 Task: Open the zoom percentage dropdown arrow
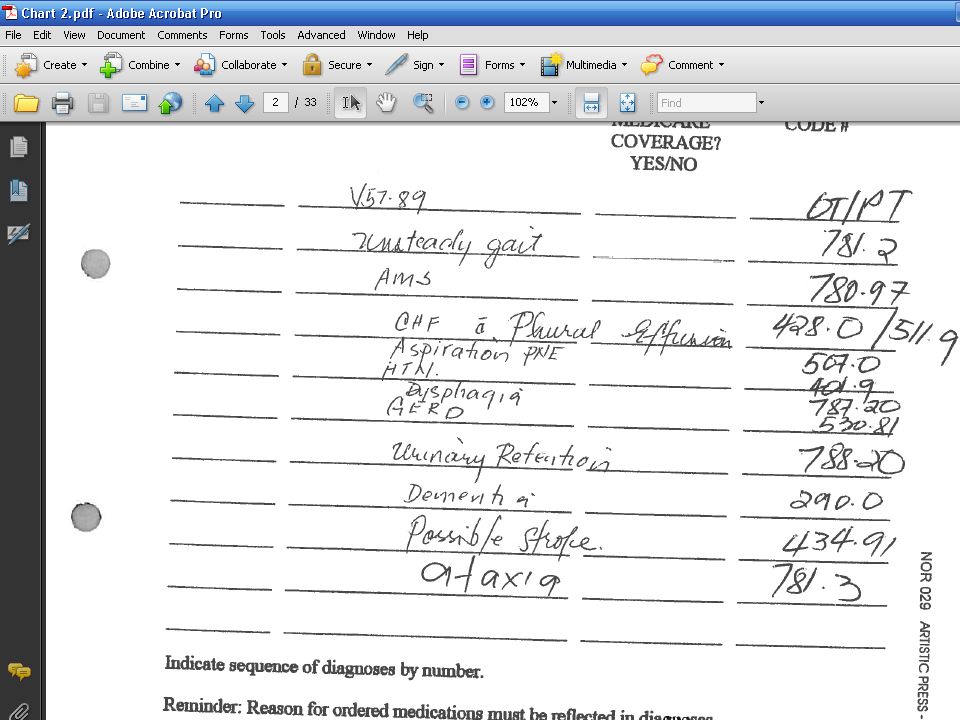[x=554, y=103]
